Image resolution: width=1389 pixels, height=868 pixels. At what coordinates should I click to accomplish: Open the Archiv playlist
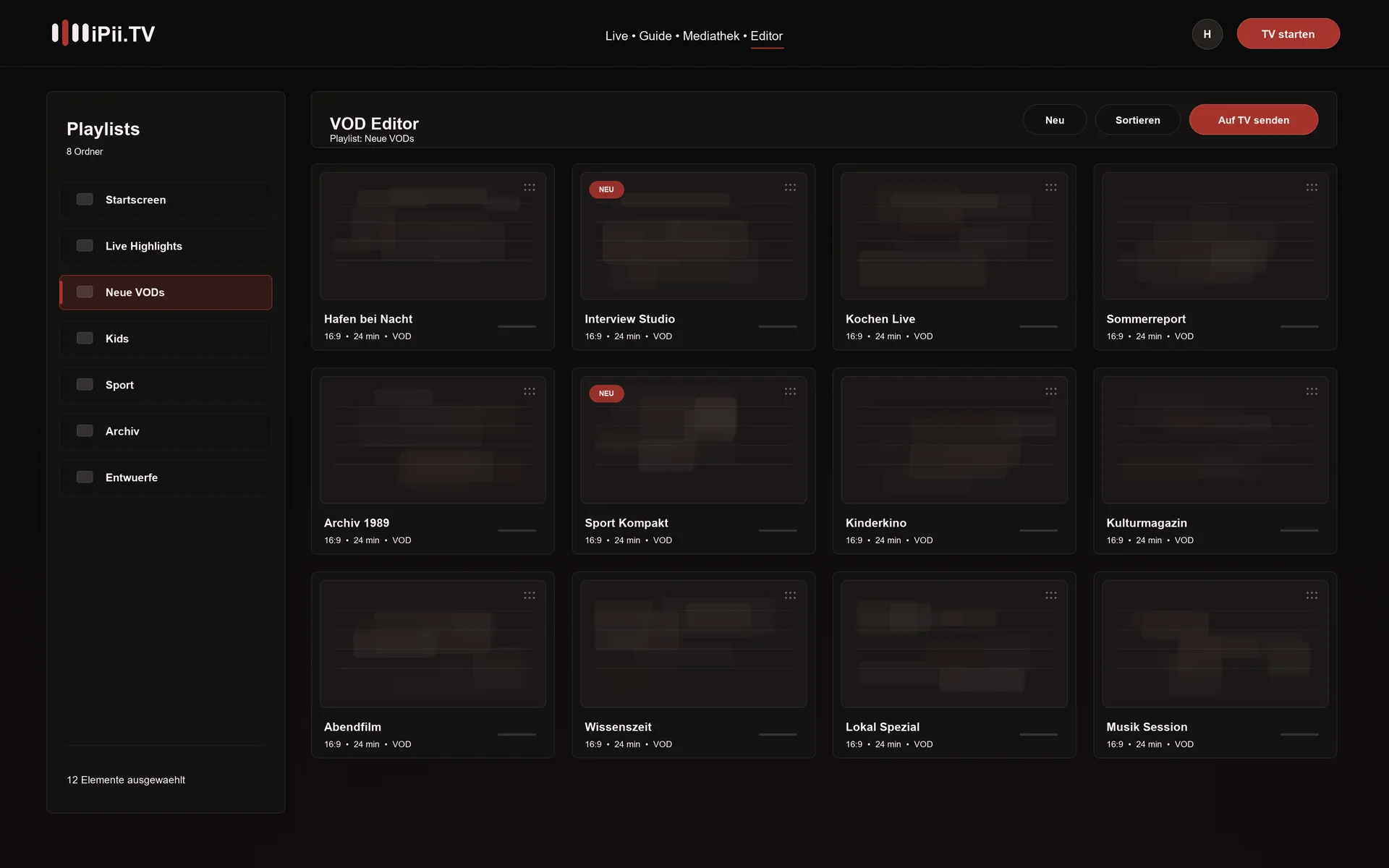coord(166,431)
